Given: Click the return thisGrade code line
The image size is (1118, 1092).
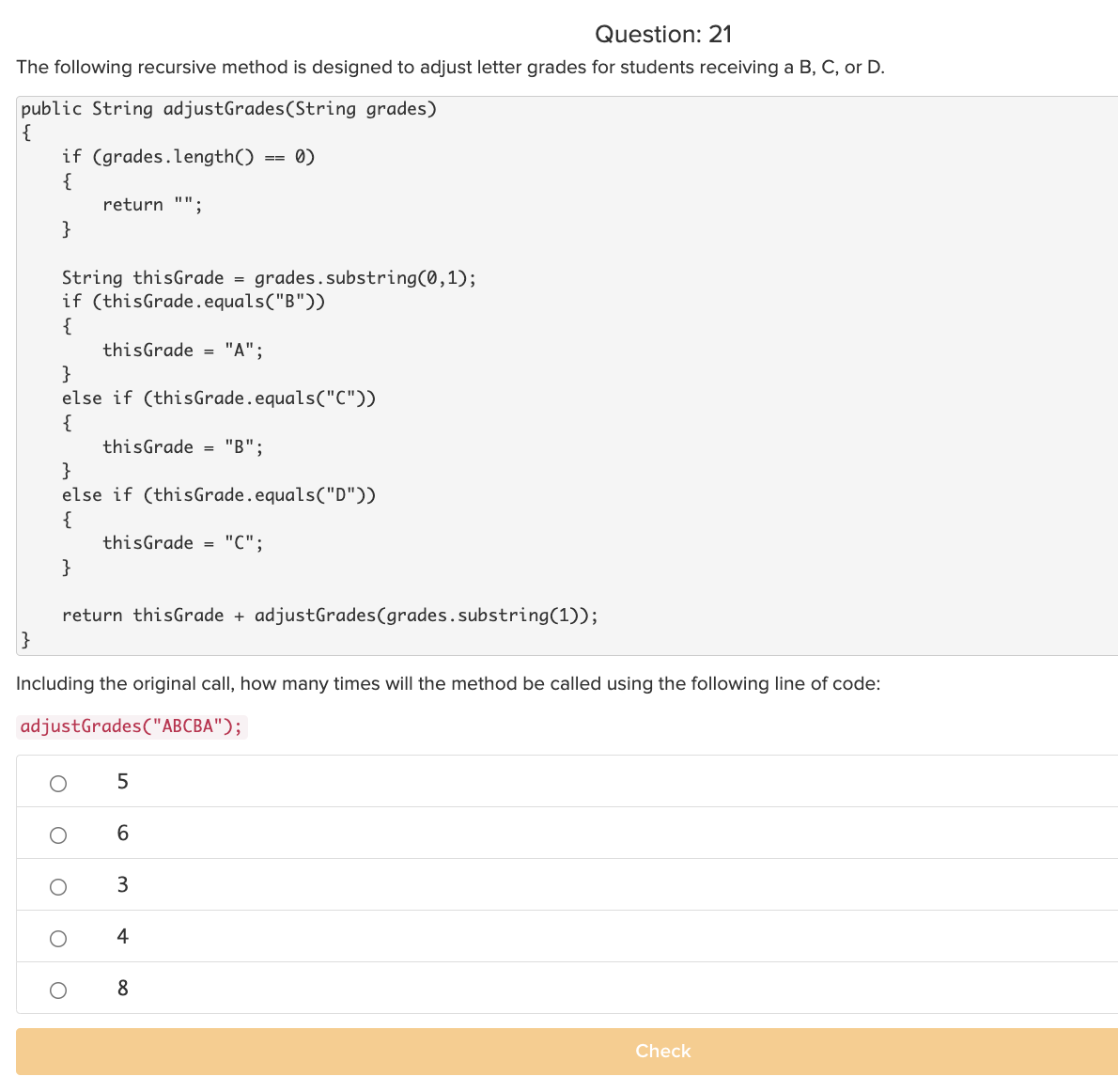Looking at the screenshot, I should (x=330, y=615).
